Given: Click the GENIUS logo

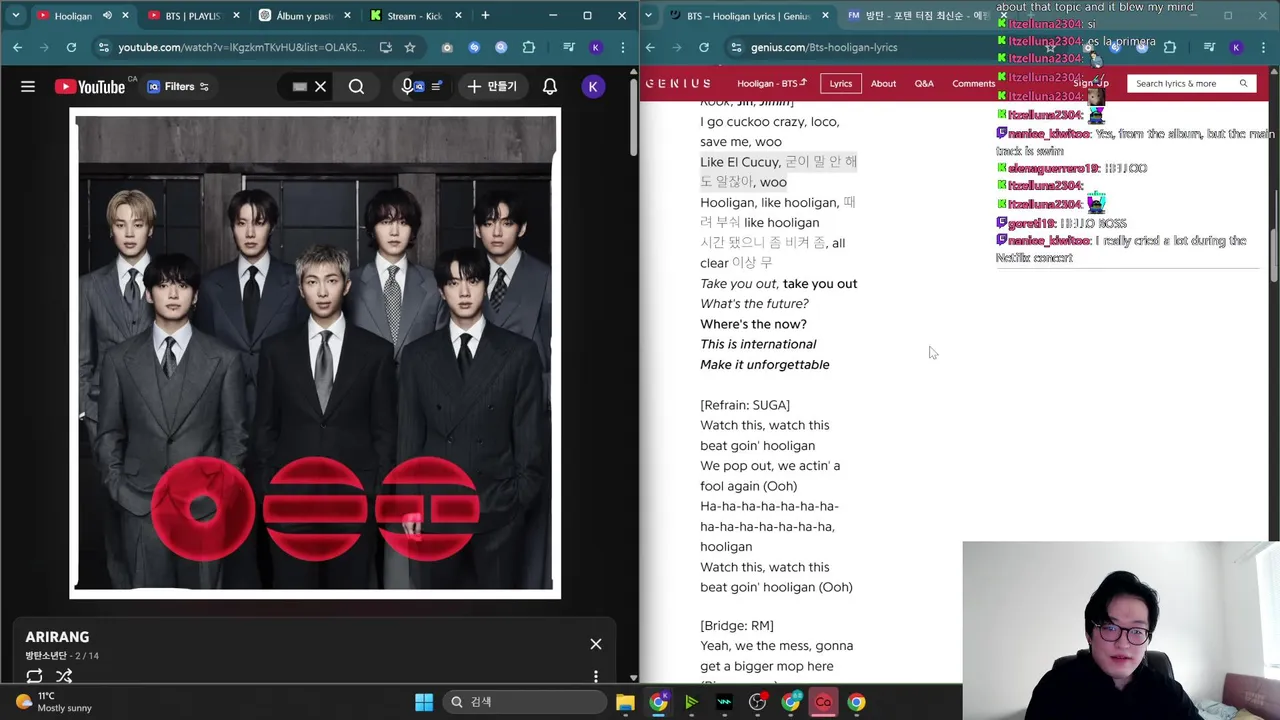Looking at the screenshot, I should (678, 83).
